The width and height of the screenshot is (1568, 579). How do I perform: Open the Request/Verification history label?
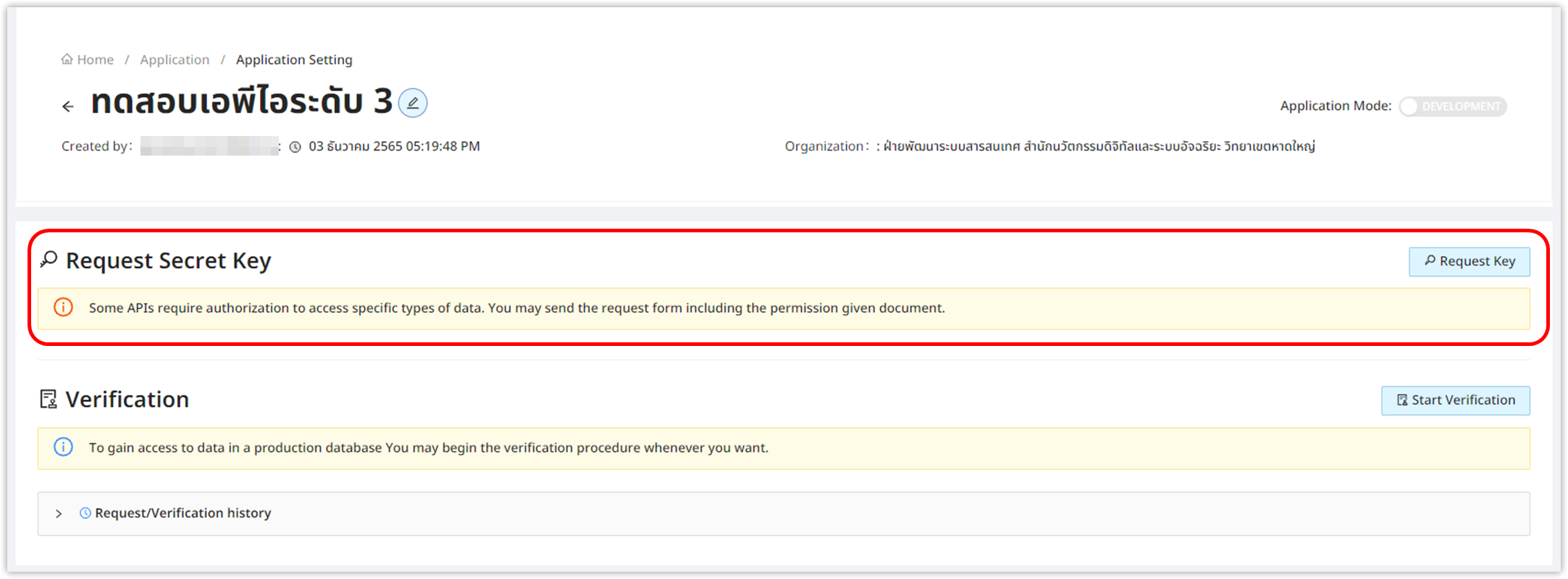pos(183,513)
